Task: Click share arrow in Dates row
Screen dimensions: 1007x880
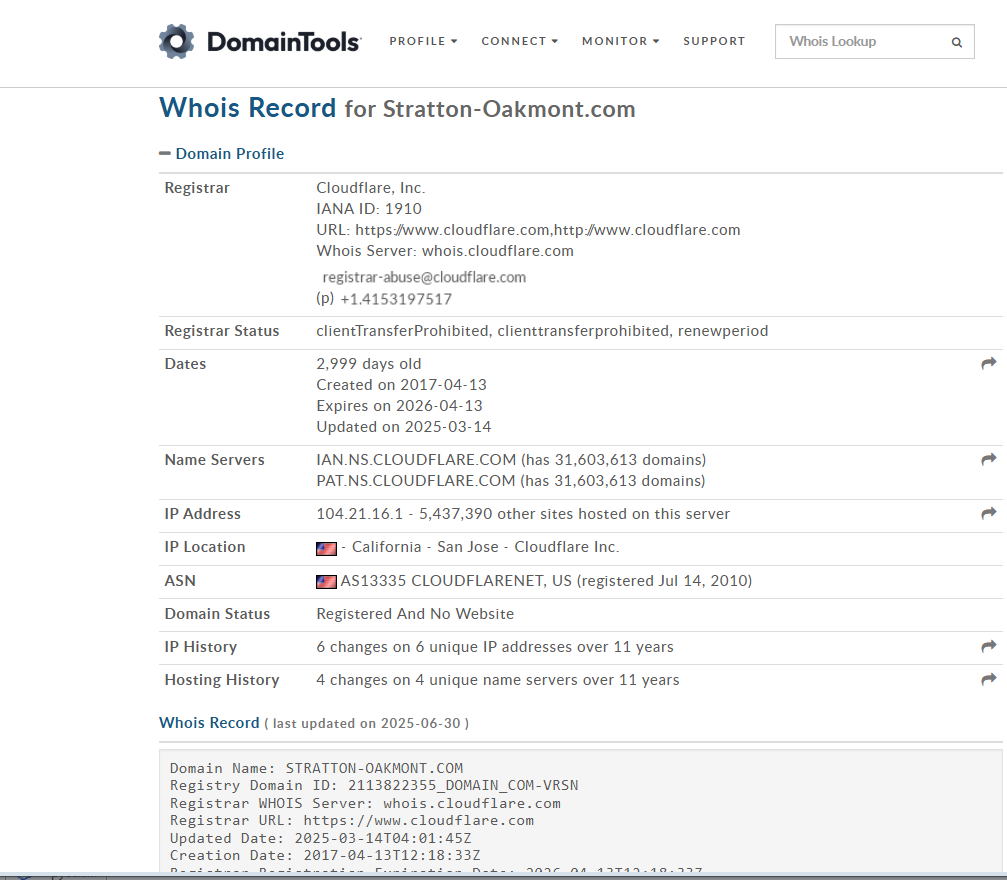Action: 988,364
